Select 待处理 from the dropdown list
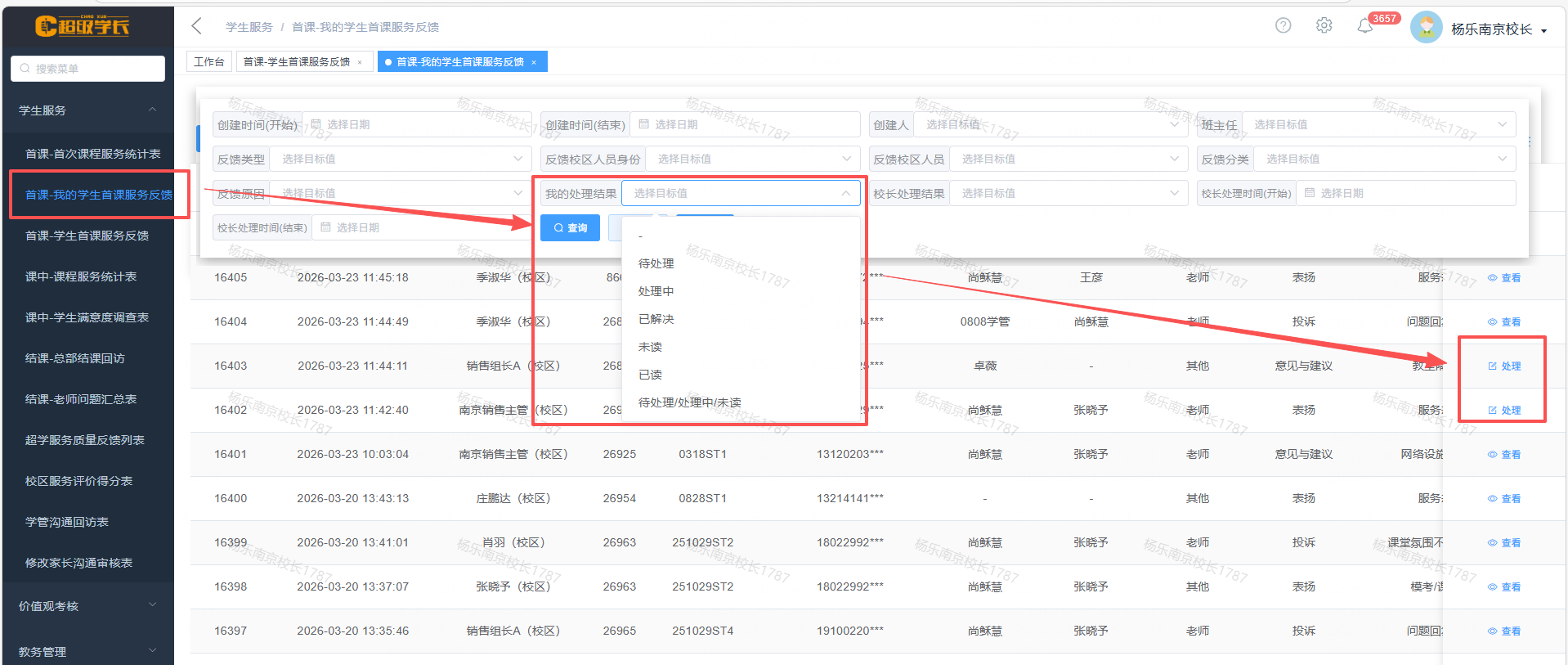 (656, 263)
